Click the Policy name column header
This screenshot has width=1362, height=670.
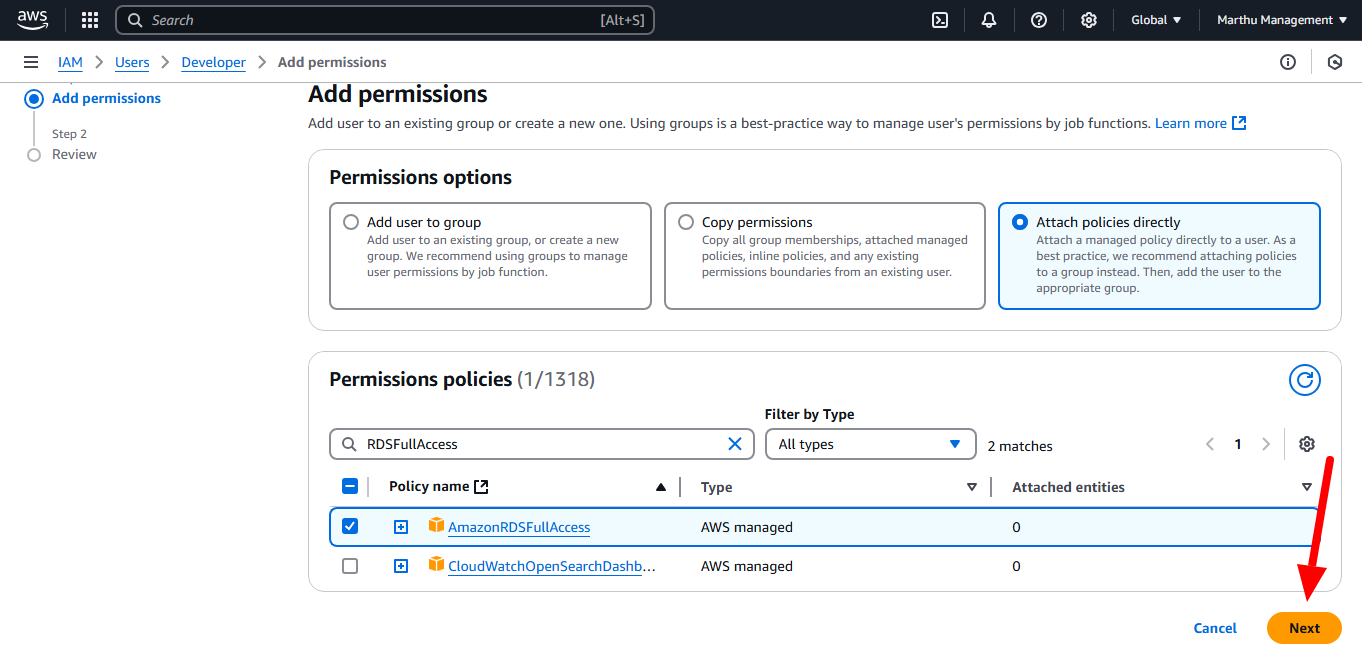tap(429, 486)
